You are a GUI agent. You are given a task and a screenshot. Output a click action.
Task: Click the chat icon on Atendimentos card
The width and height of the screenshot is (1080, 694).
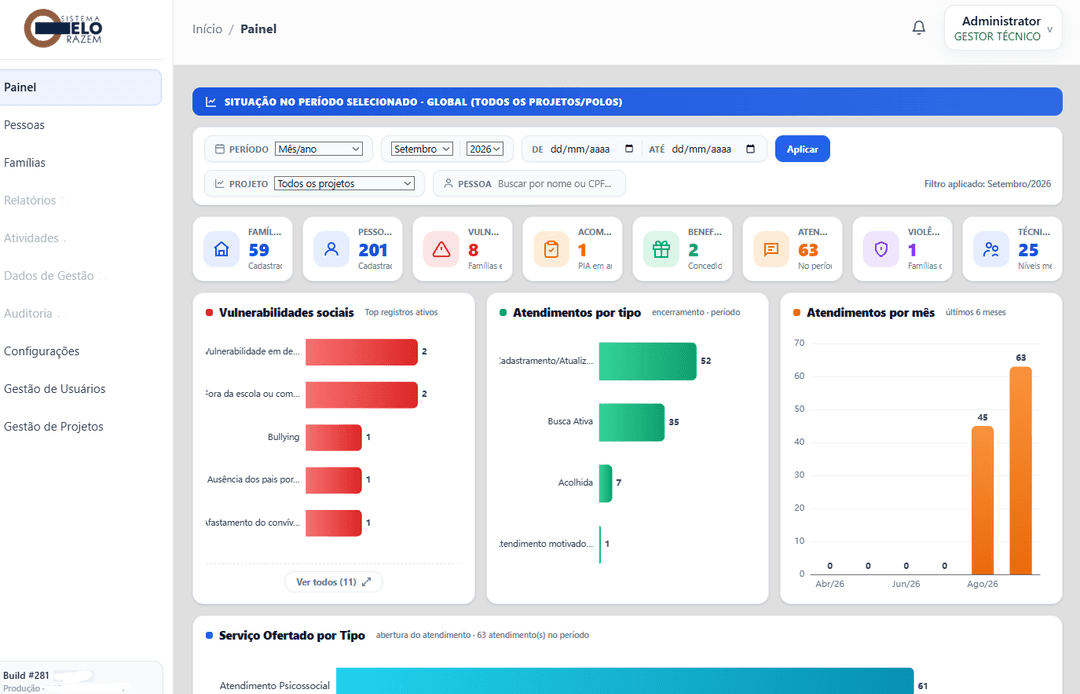(x=771, y=249)
